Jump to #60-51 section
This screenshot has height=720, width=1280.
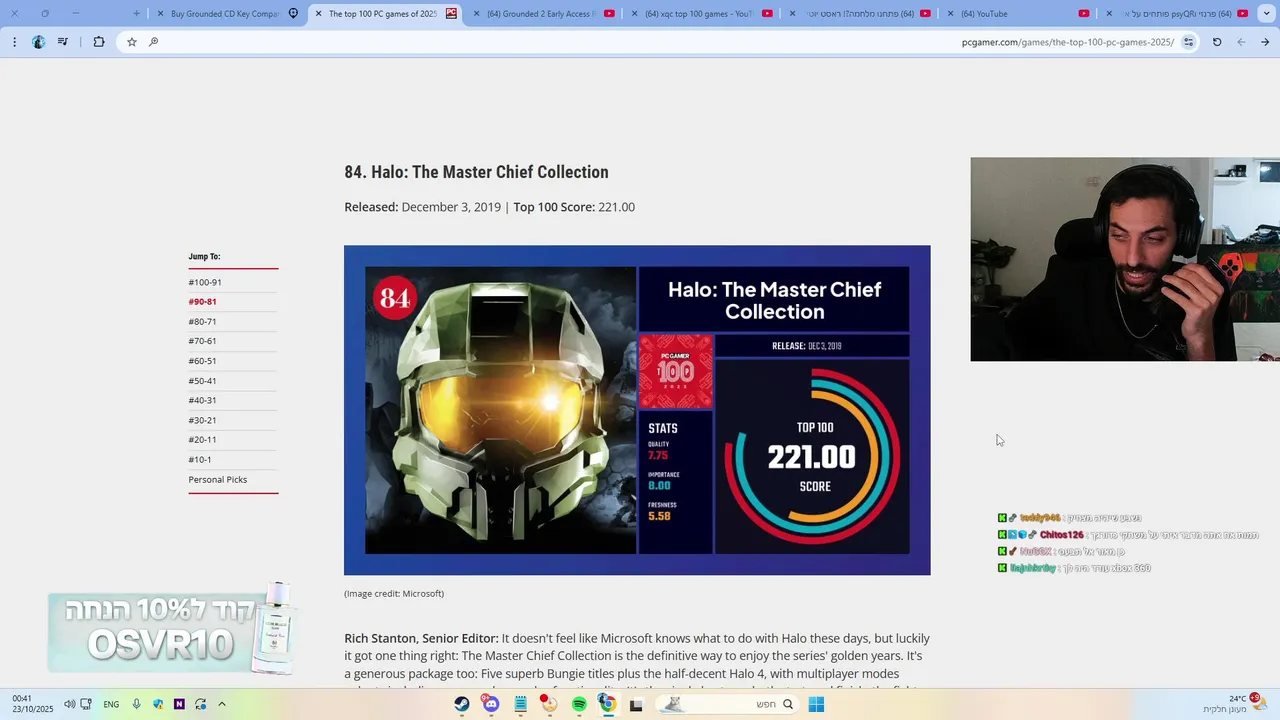click(x=202, y=361)
